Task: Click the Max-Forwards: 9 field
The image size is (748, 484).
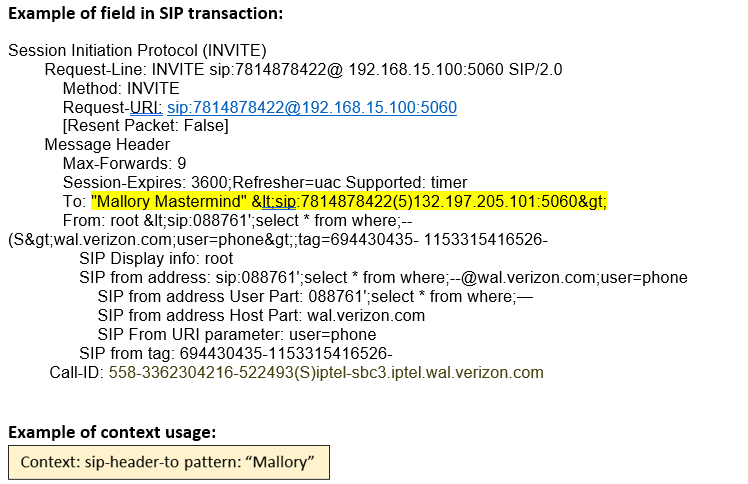Action: [x=124, y=163]
